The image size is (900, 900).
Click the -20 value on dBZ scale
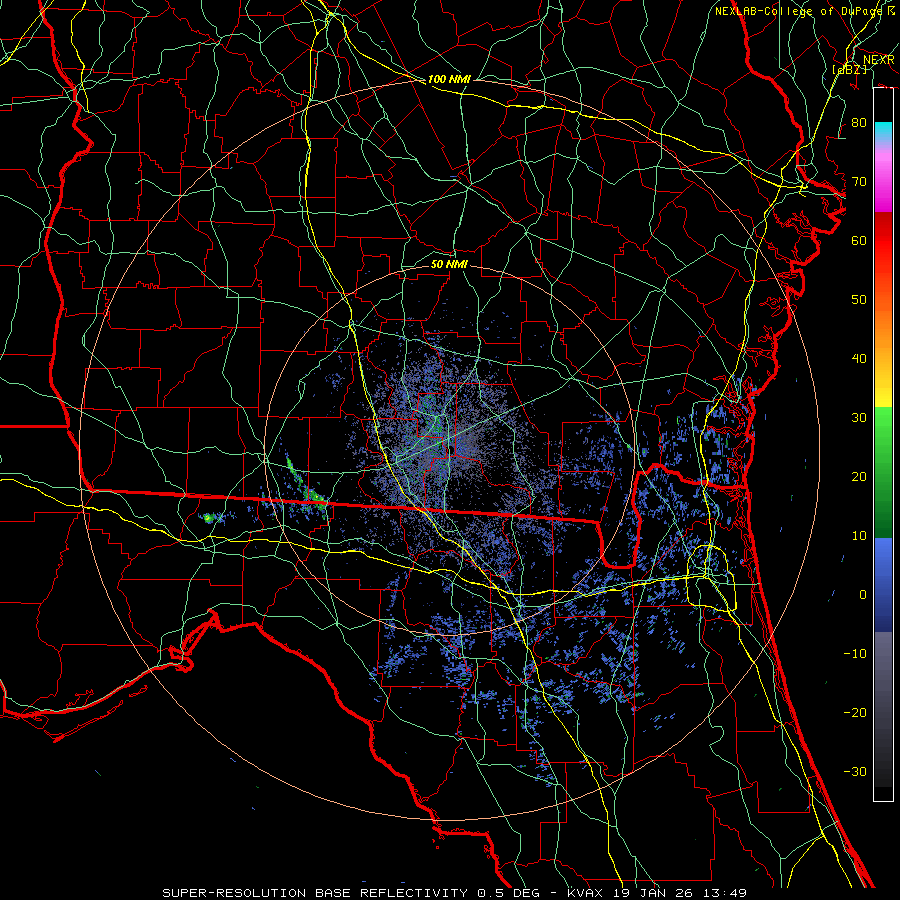[855, 713]
